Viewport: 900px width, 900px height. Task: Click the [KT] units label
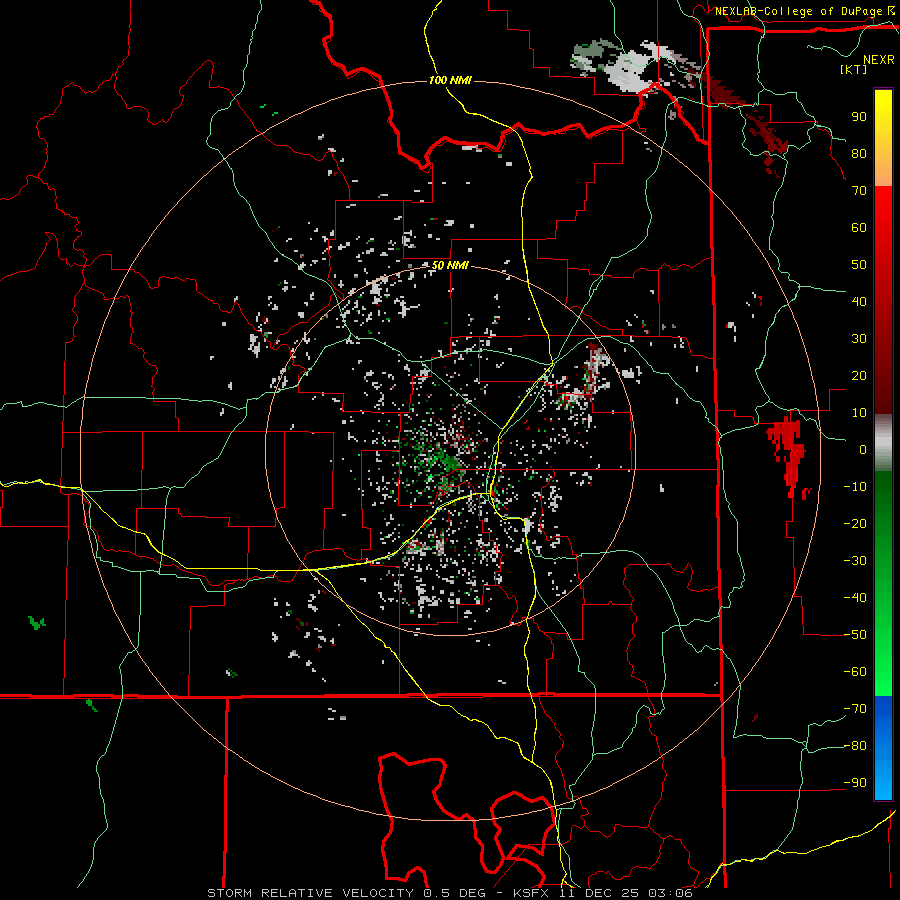point(853,69)
